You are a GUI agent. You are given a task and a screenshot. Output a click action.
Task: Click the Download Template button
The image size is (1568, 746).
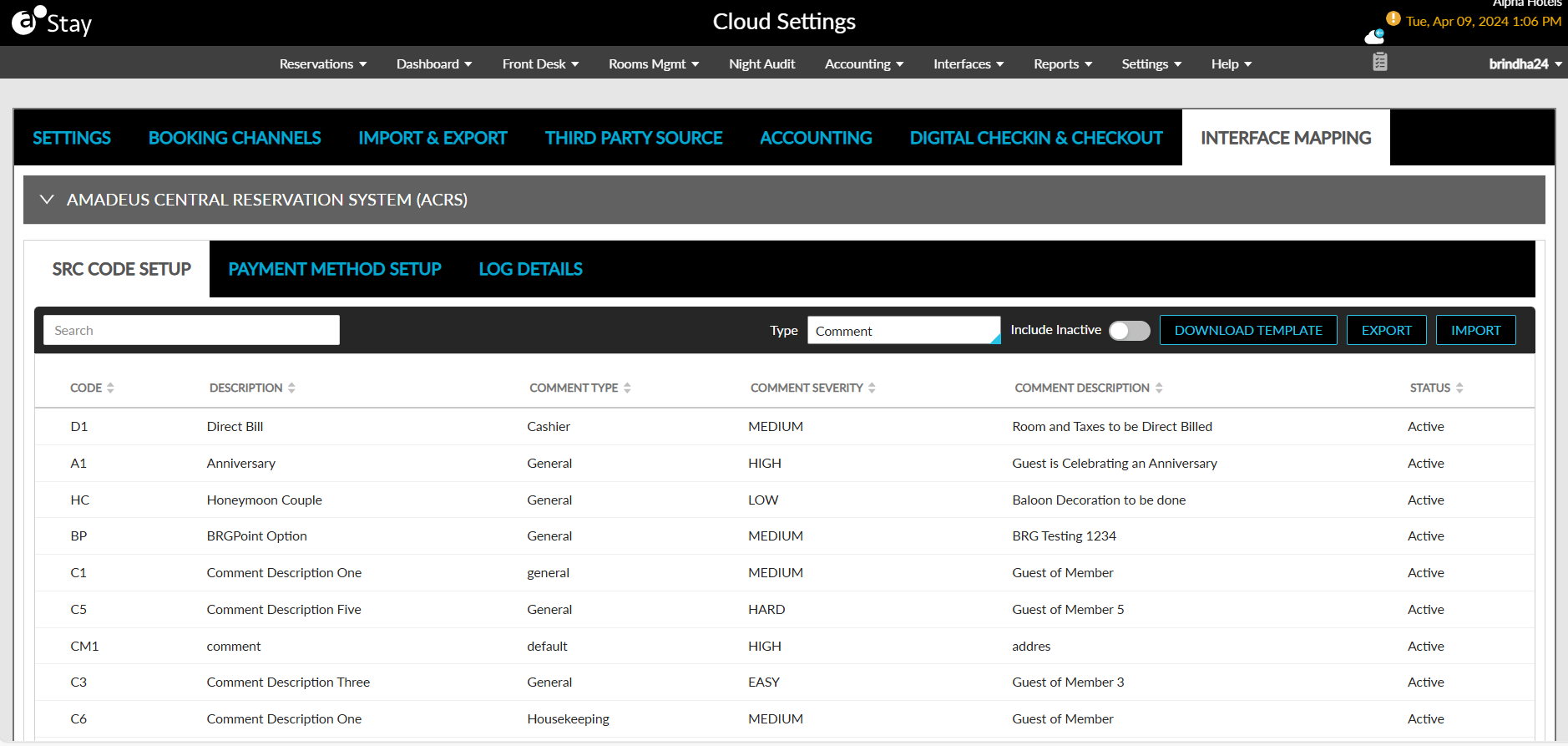[1248, 330]
